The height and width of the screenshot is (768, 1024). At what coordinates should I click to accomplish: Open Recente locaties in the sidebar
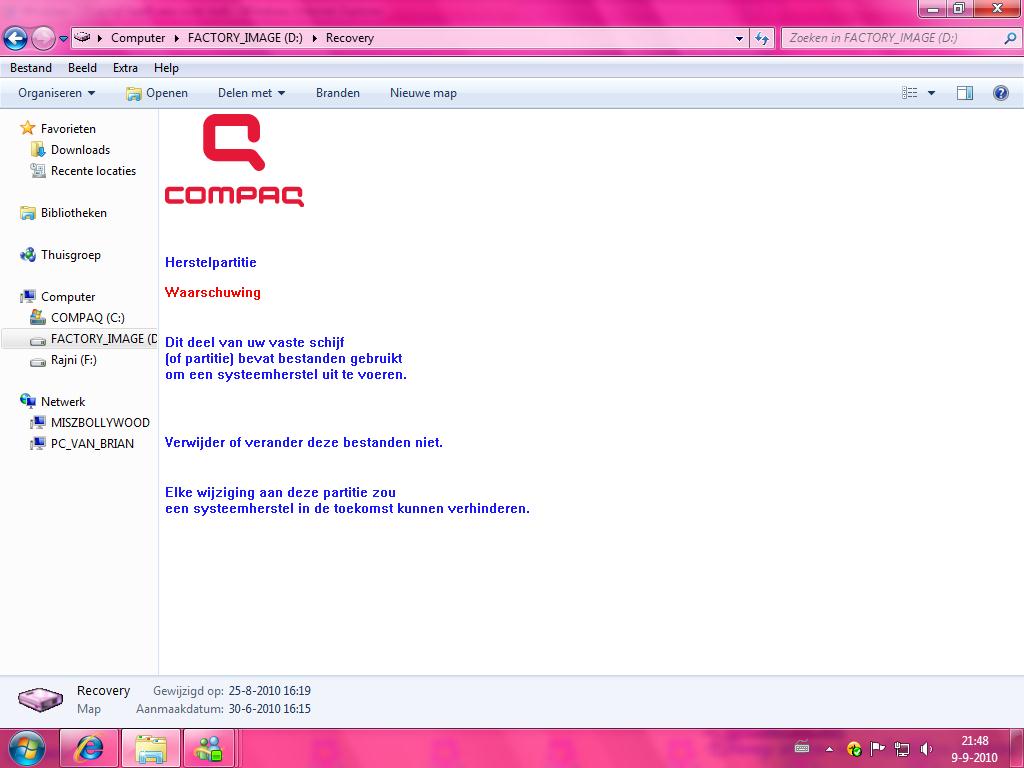point(93,170)
